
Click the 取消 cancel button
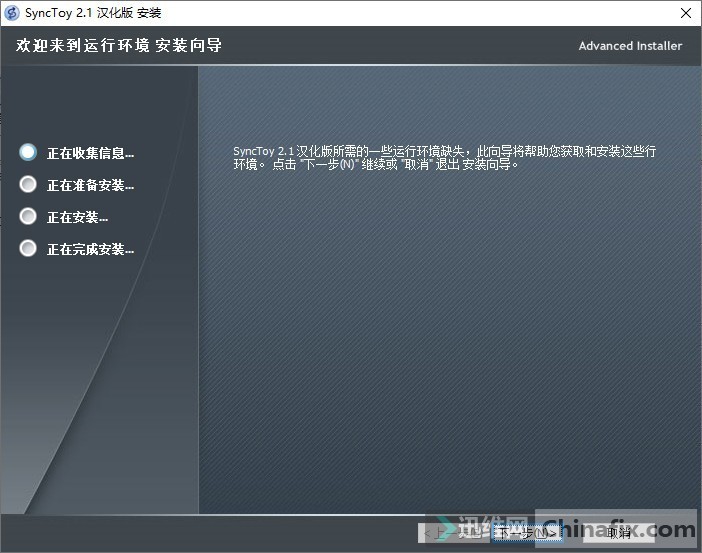coord(618,533)
